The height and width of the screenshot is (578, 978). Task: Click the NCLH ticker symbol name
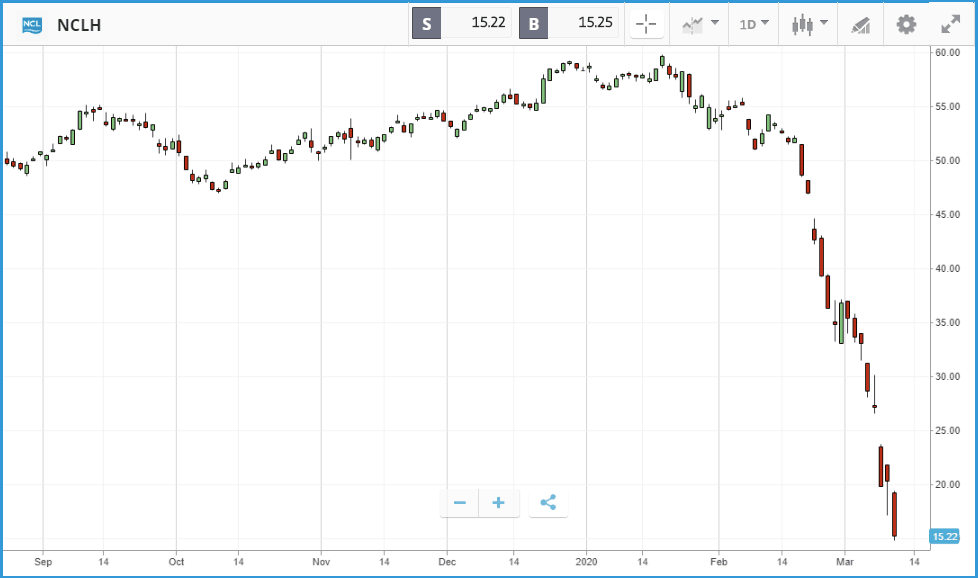[79, 25]
